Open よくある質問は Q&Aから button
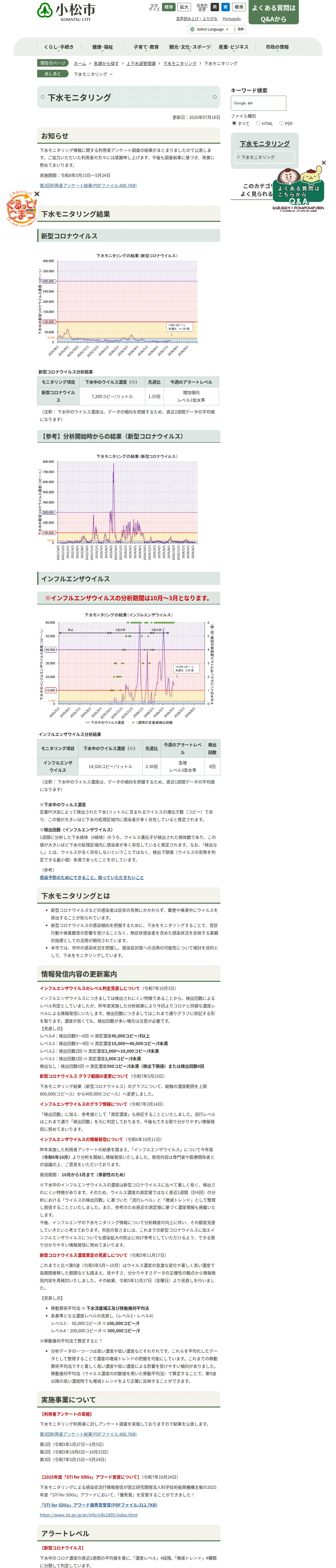This screenshot has width=336, height=1568. [x=273, y=13]
